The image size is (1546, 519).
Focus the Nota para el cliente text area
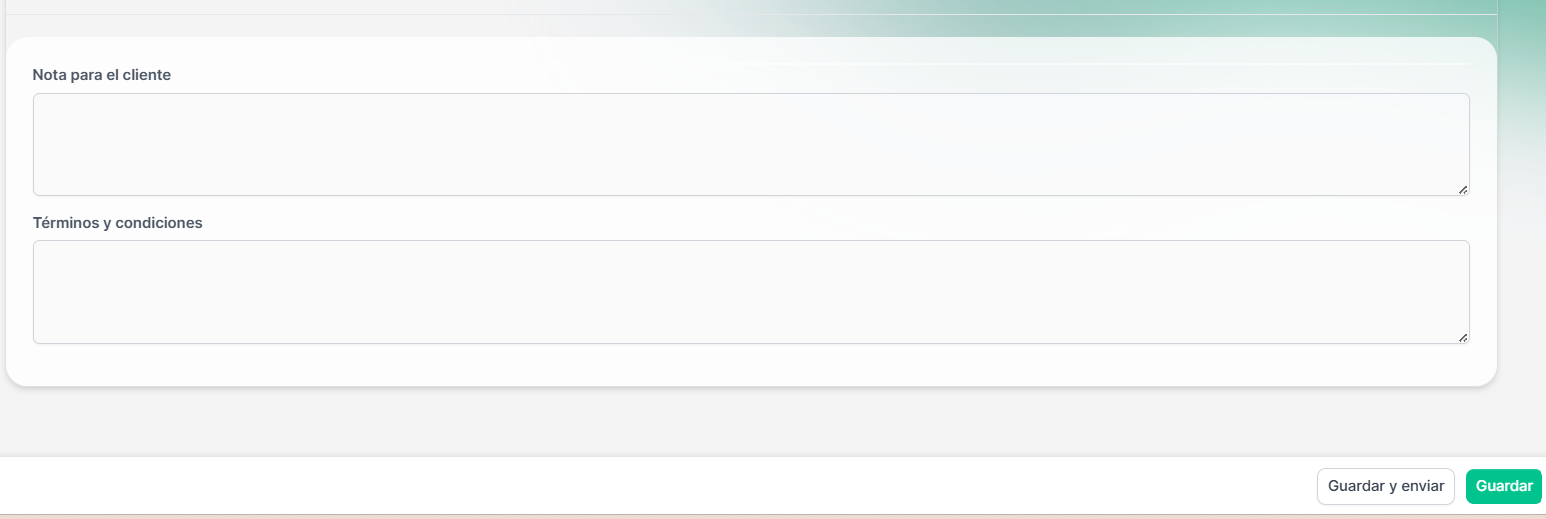pyautogui.click(x=751, y=144)
